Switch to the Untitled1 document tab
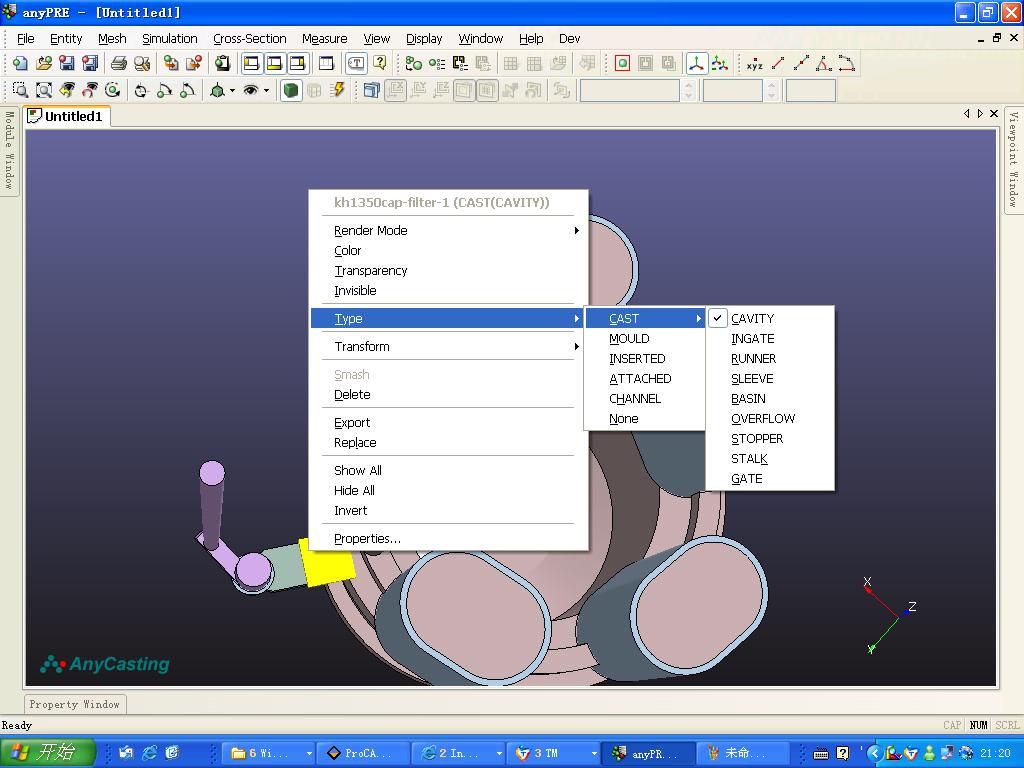 pyautogui.click(x=66, y=116)
